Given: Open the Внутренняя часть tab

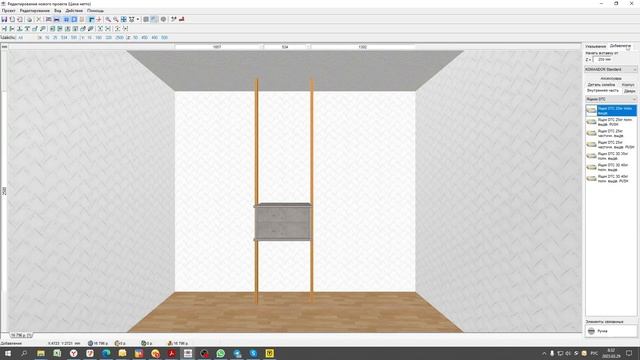Looking at the screenshot, I should [x=603, y=91].
